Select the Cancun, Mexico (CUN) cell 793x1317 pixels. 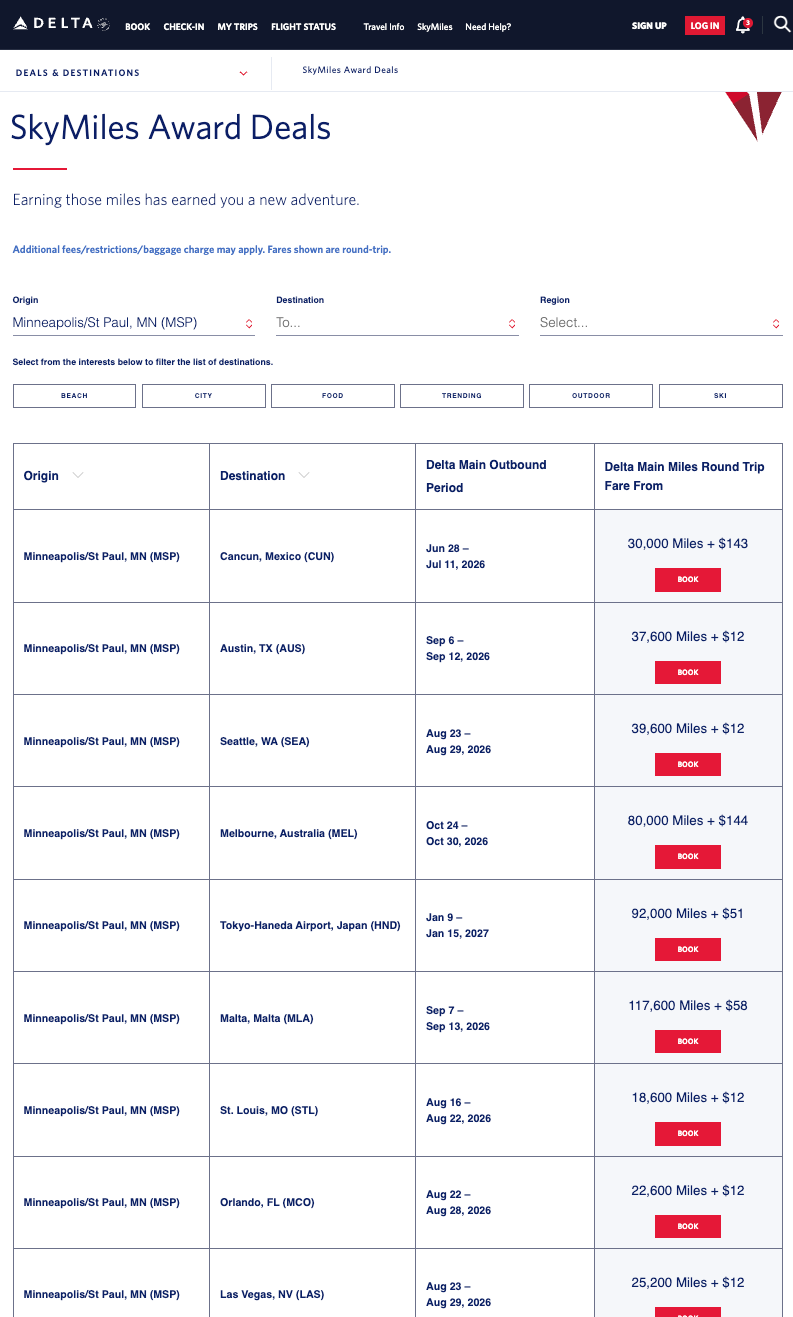point(277,556)
